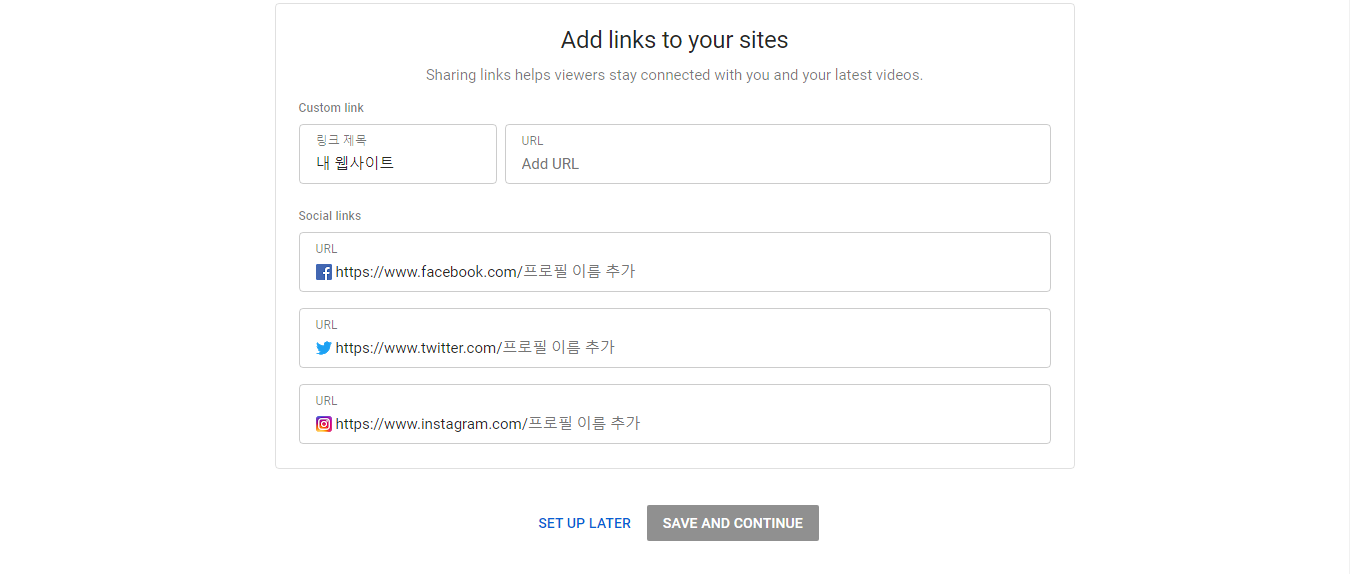Viewport: 1350px width, 574px height.
Task: Click the Instagram logo icon
Action: click(324, 424)
